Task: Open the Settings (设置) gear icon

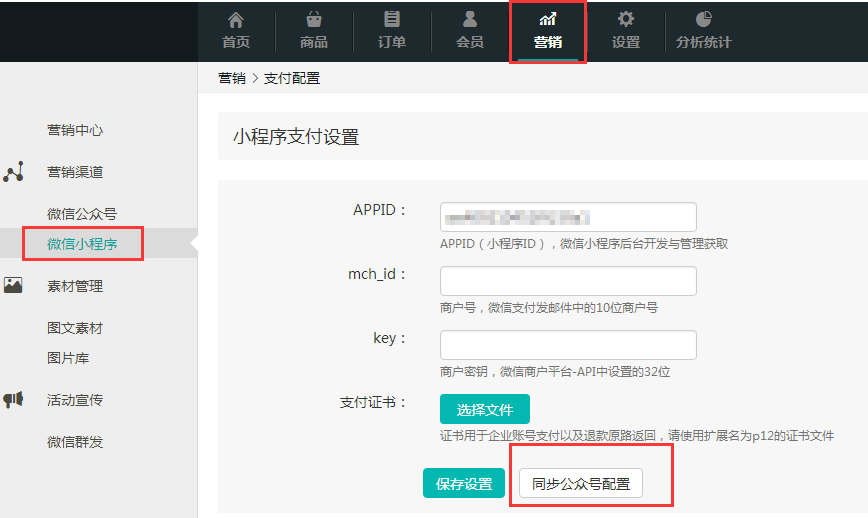Action: pos(626,19)
